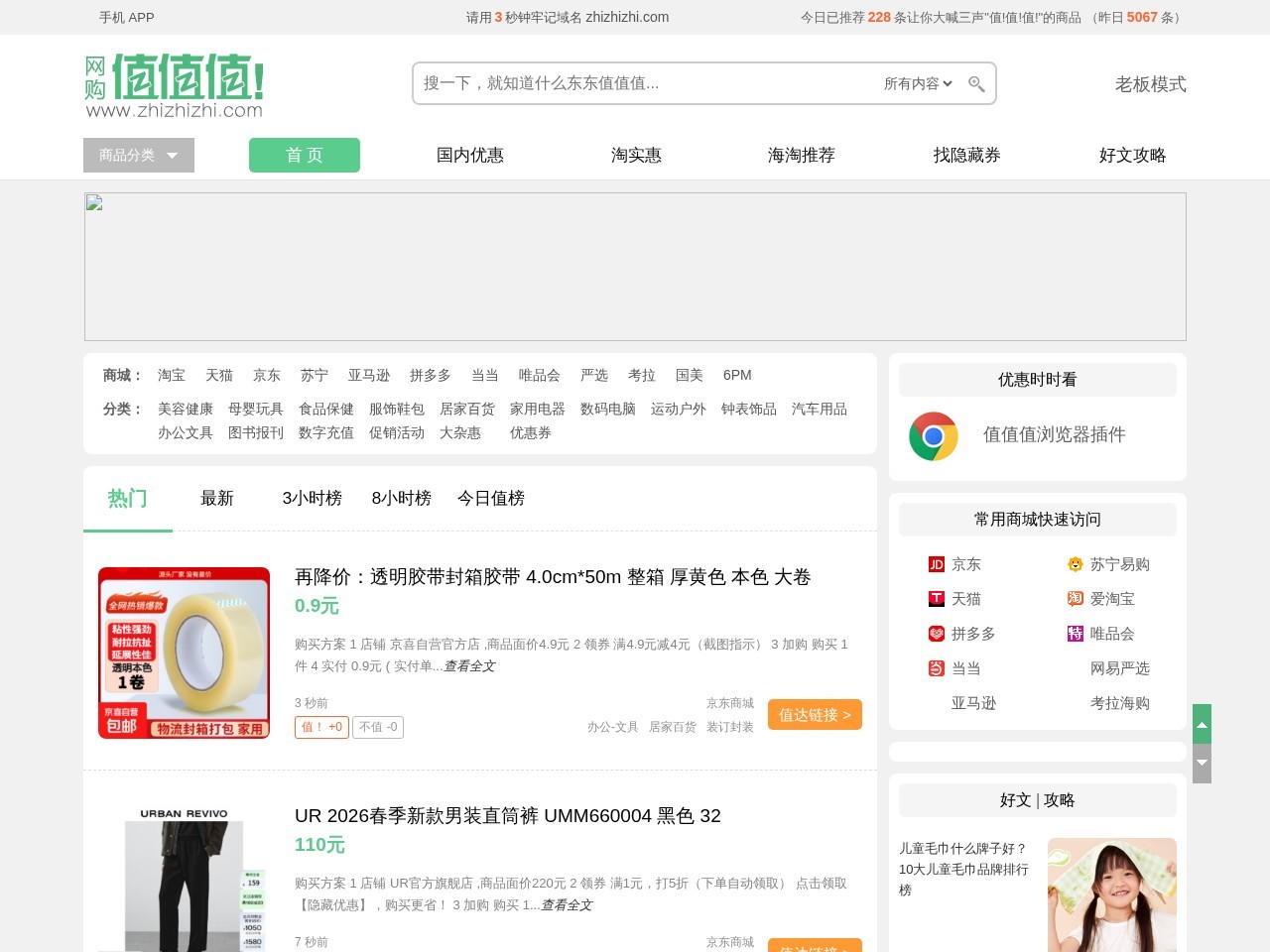This screenshot has width=1270, height=952.
Task: Open the 海淘推荐 menu item
Action: [801, 155]
